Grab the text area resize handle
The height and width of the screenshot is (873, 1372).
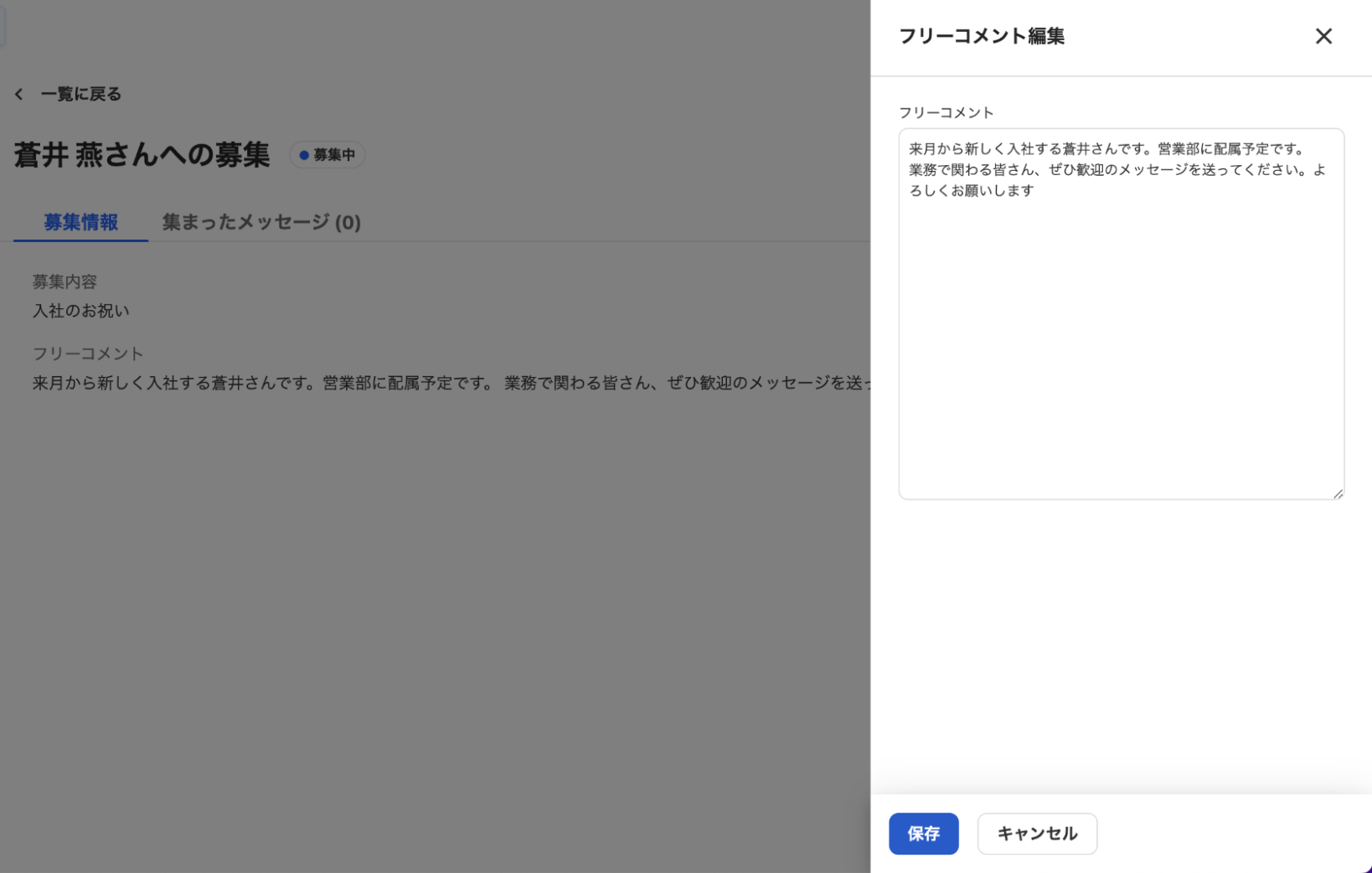pyautogui.click(x=1338, y=494)
